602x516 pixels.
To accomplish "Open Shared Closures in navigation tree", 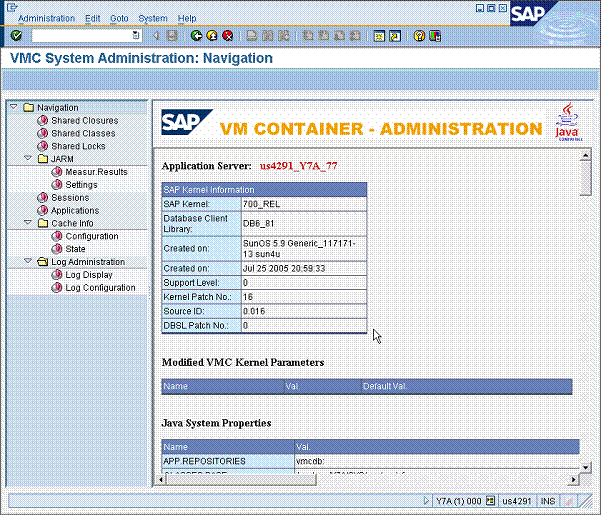I will click(84, 121).
